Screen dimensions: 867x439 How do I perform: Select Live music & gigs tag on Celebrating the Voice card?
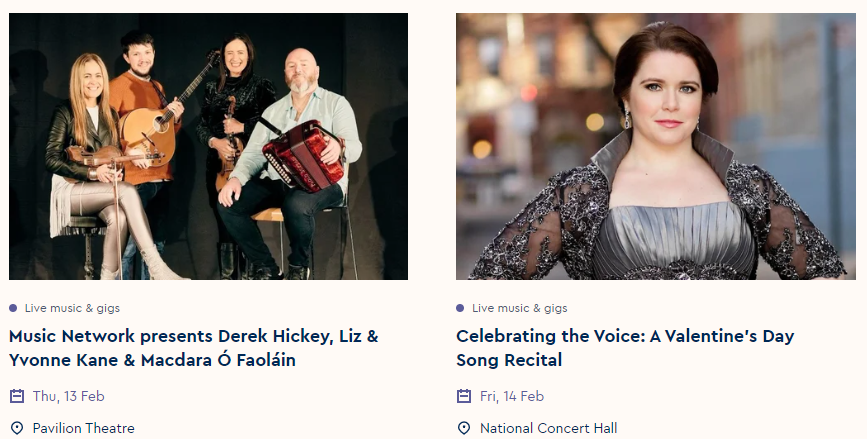(519, 308)
